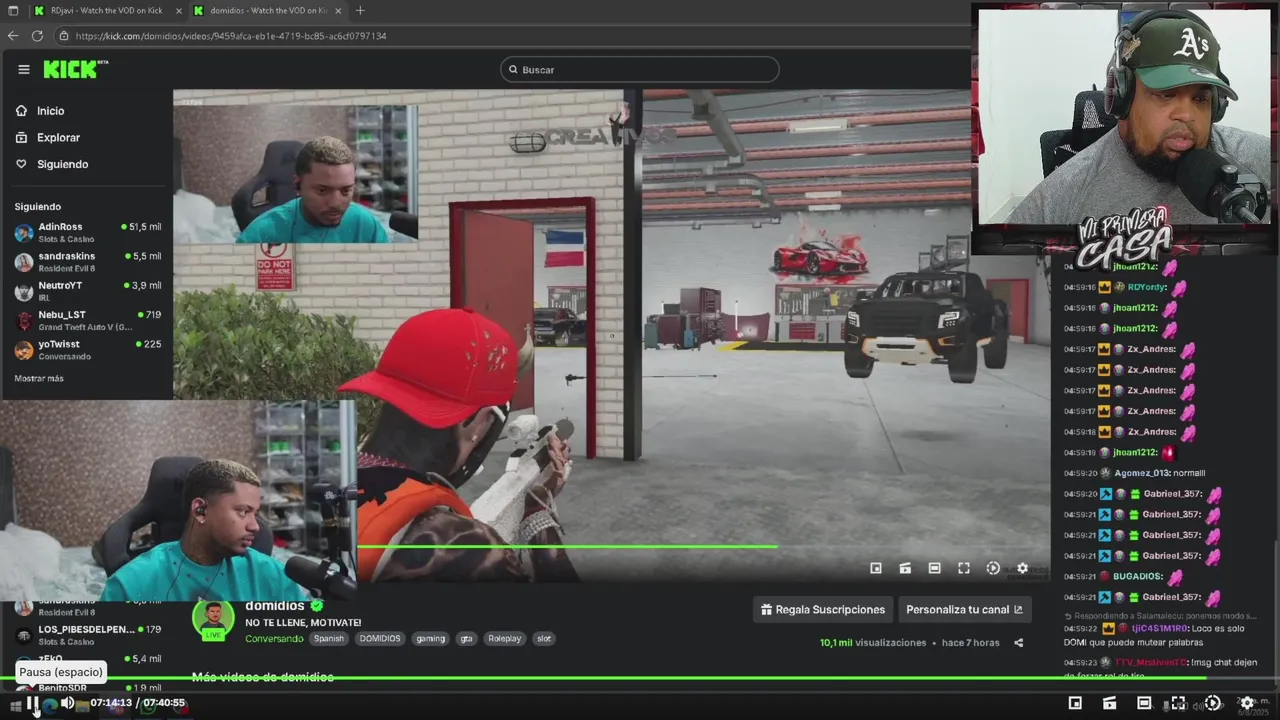The height and width of the screenshot is (720, 1280).
Task: Open LOS_PIBESDELPEN channel in lower sidebar
Action: (87, 634)
